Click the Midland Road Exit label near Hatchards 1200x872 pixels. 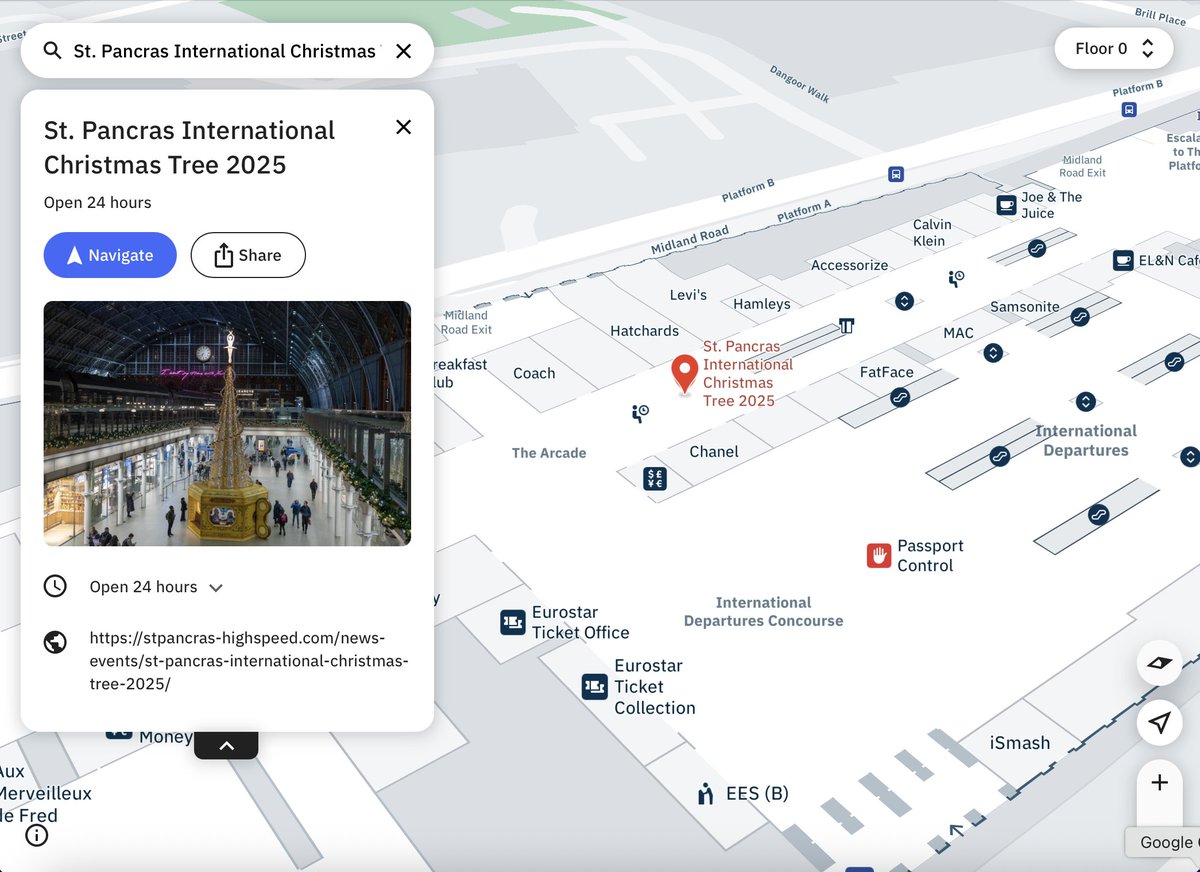pos(467,322)
